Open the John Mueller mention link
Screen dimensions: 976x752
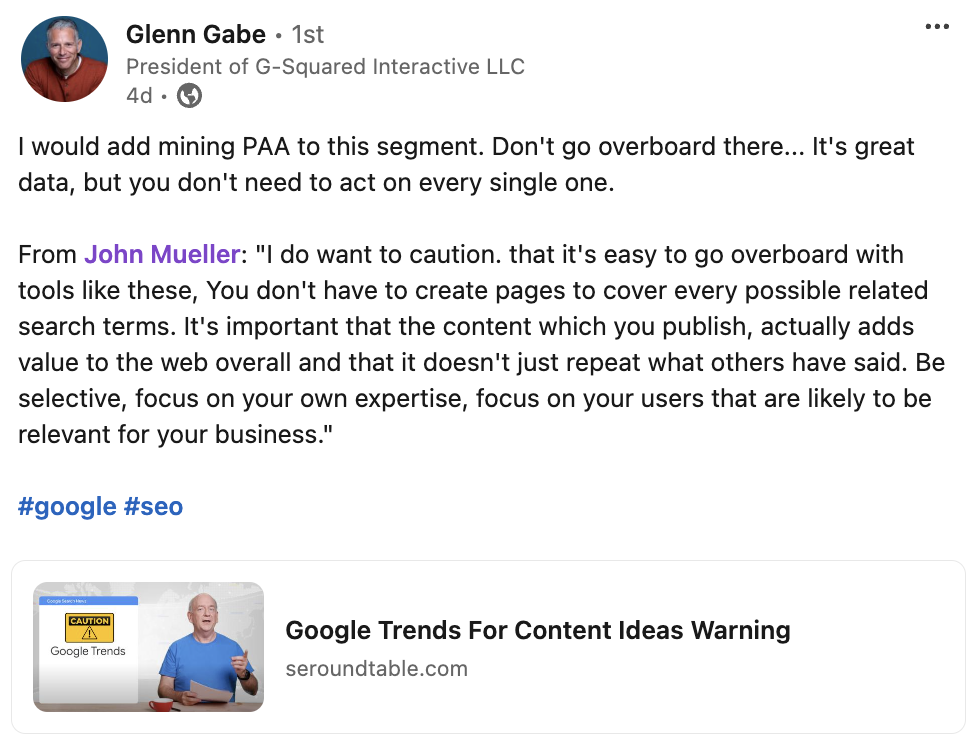[x=161, y=254]
